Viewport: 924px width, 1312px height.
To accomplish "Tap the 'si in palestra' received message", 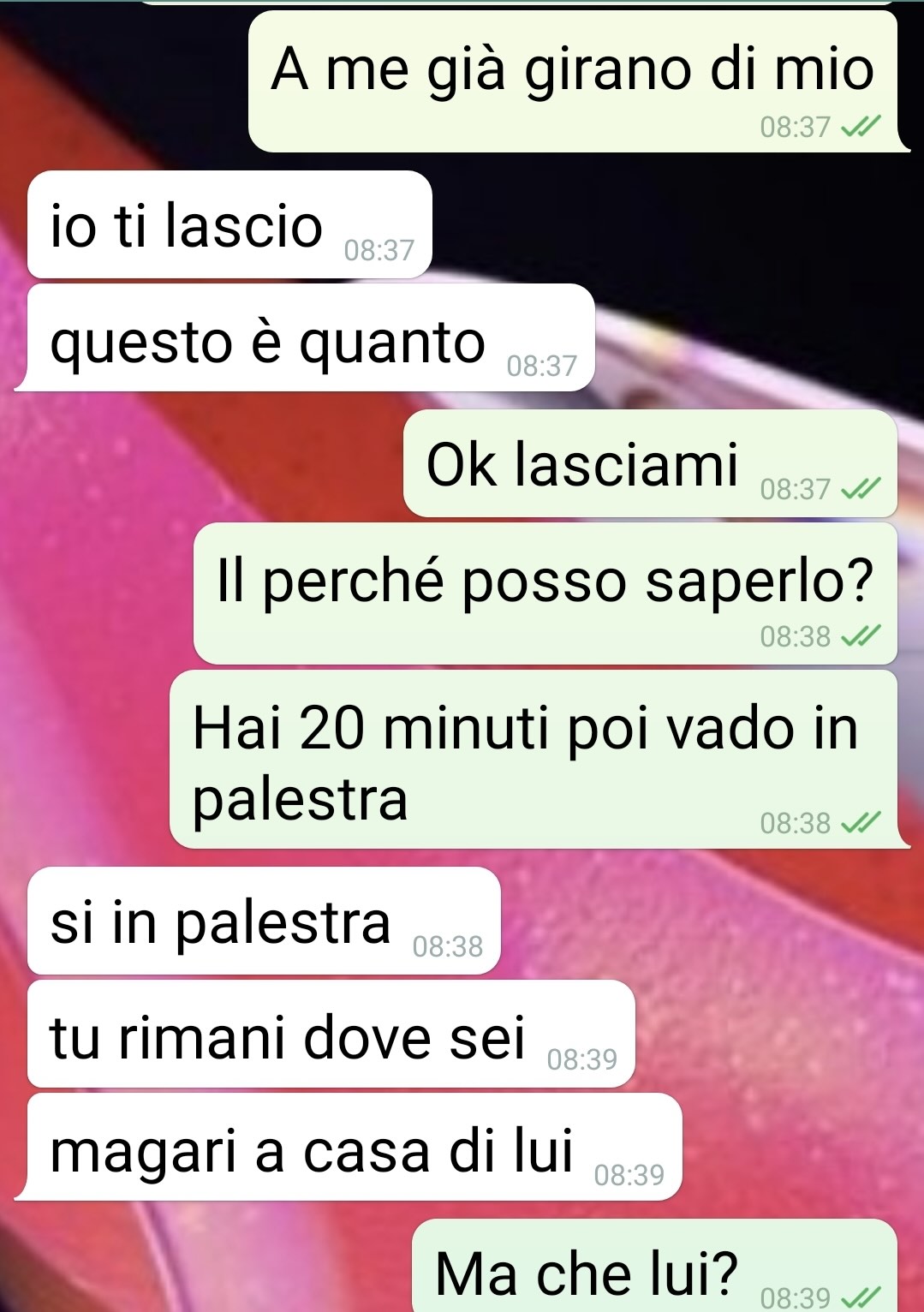I will 264,921.
